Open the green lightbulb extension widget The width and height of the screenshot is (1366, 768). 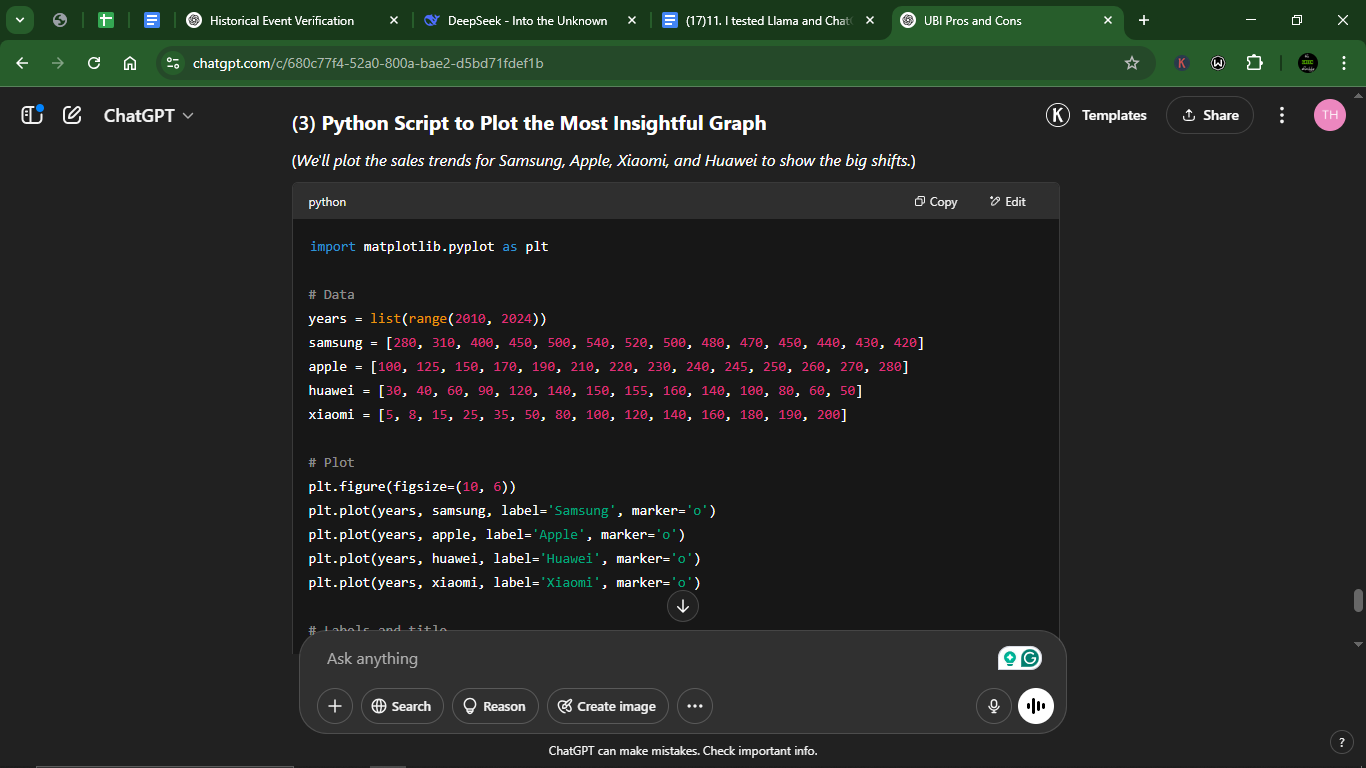[x=1009, y=658]
